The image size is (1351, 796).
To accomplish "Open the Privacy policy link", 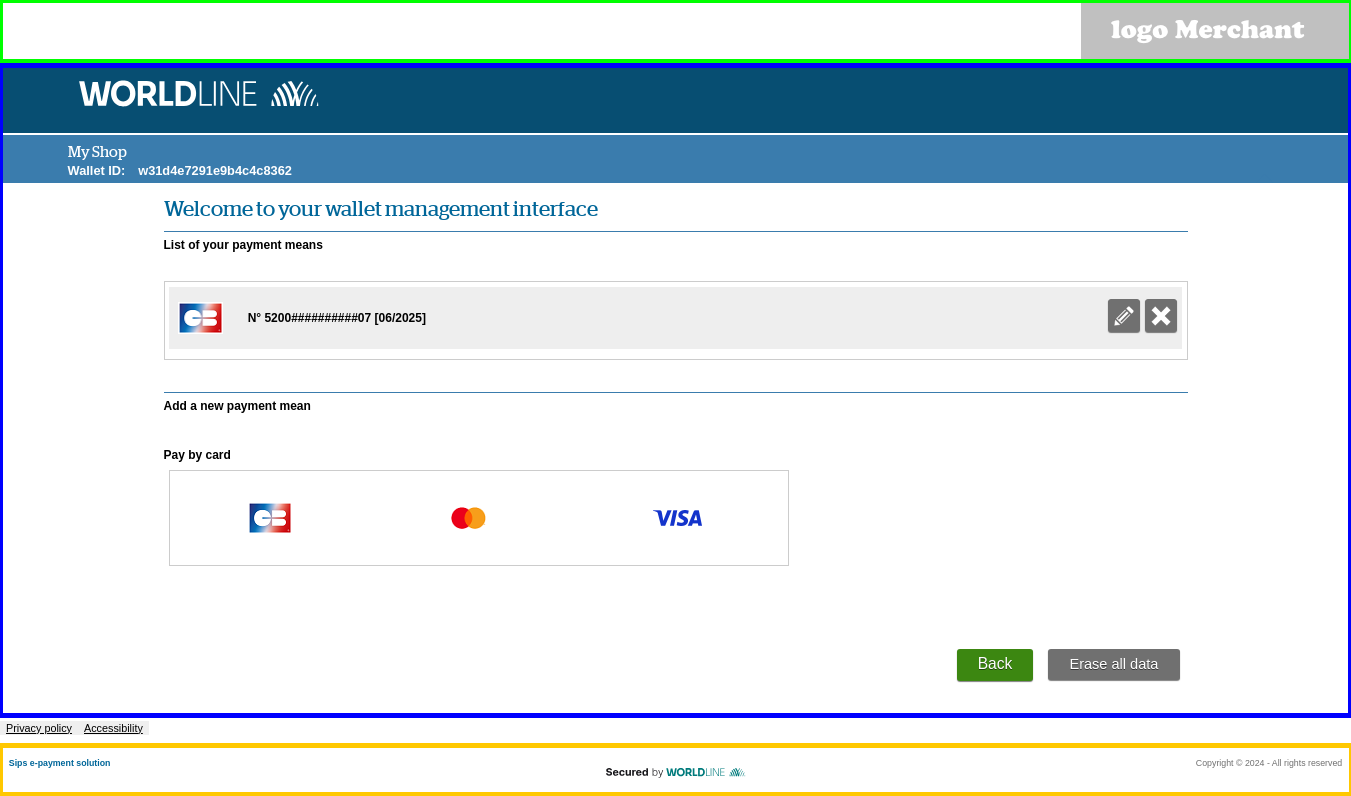I will click(39, 728).
